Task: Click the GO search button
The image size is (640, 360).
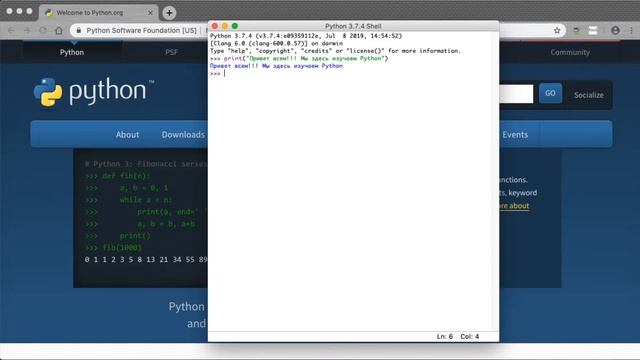Action: coord(550,93)
